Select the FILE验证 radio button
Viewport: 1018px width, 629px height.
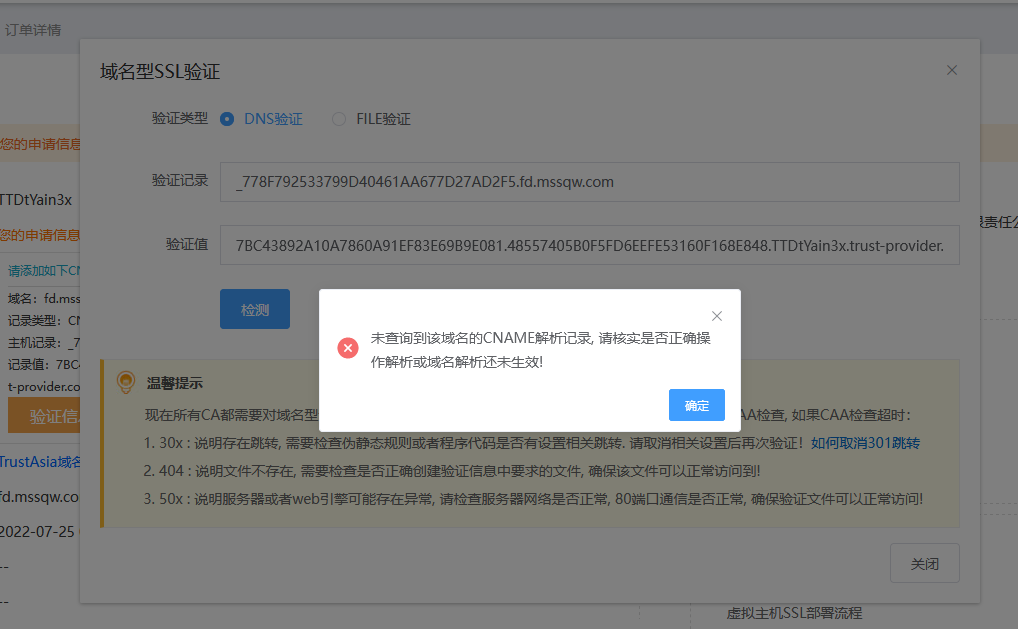337,118
